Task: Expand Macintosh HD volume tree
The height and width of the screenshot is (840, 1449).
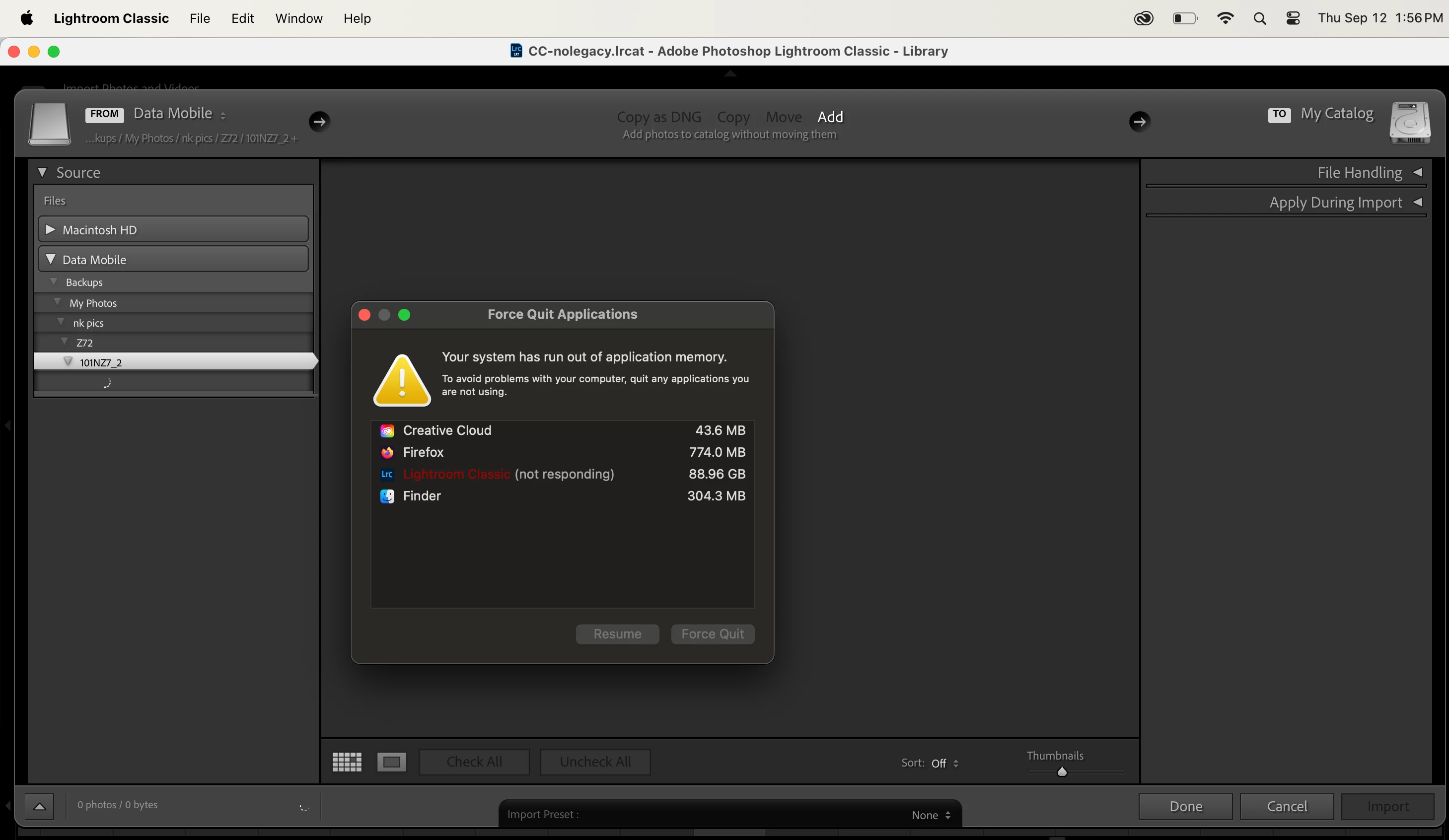Action: [51, 230]
